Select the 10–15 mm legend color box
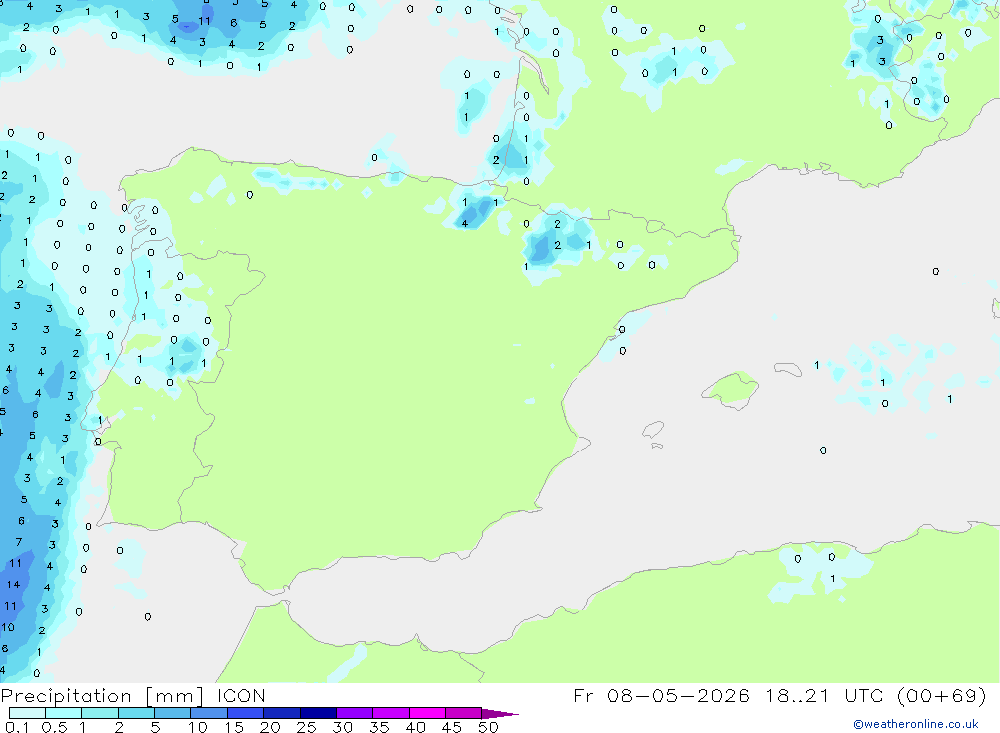This screenshot has width=1000, height=733. click(209, 713)
